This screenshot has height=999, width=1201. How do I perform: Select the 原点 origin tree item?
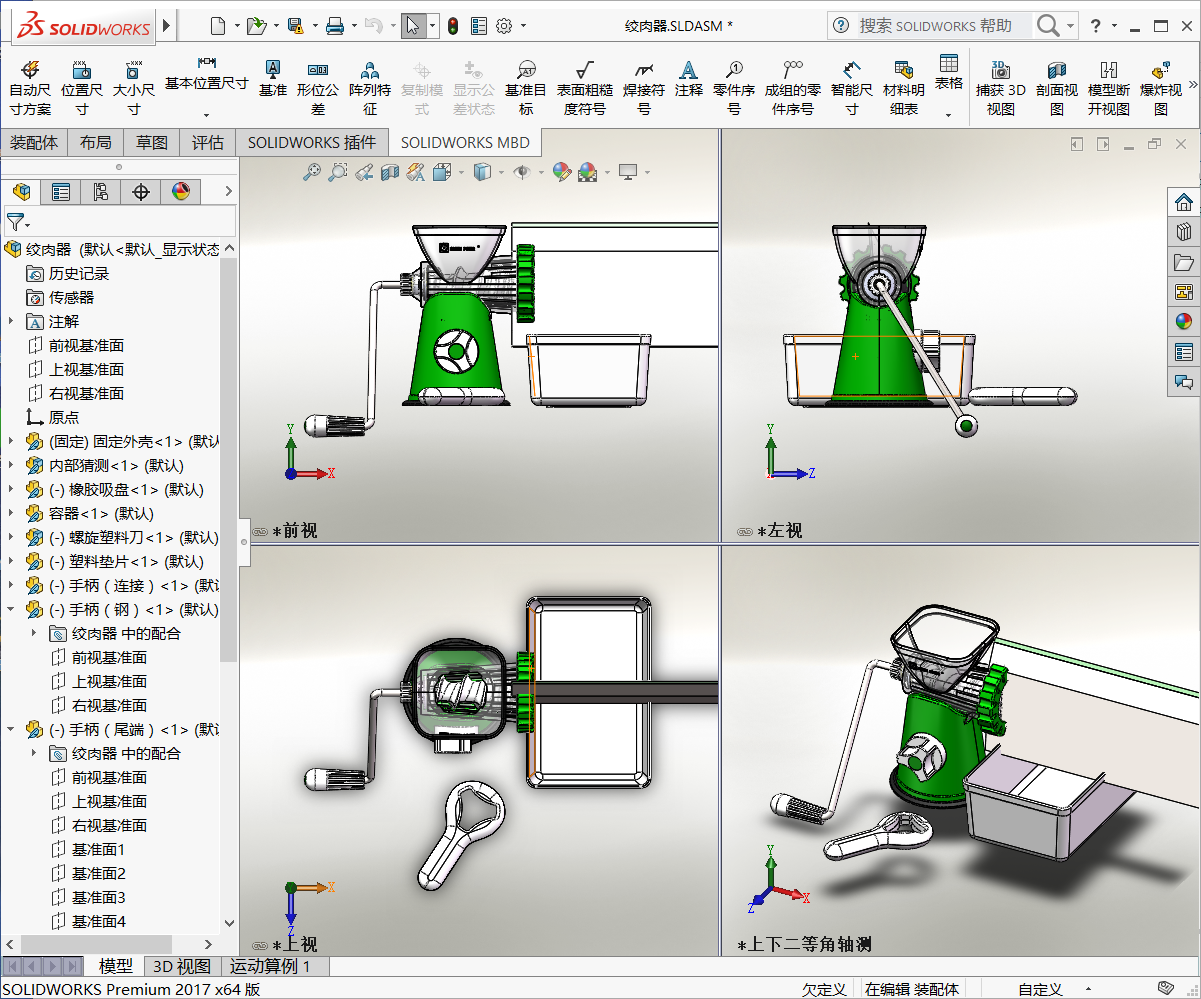coord(64,417)
